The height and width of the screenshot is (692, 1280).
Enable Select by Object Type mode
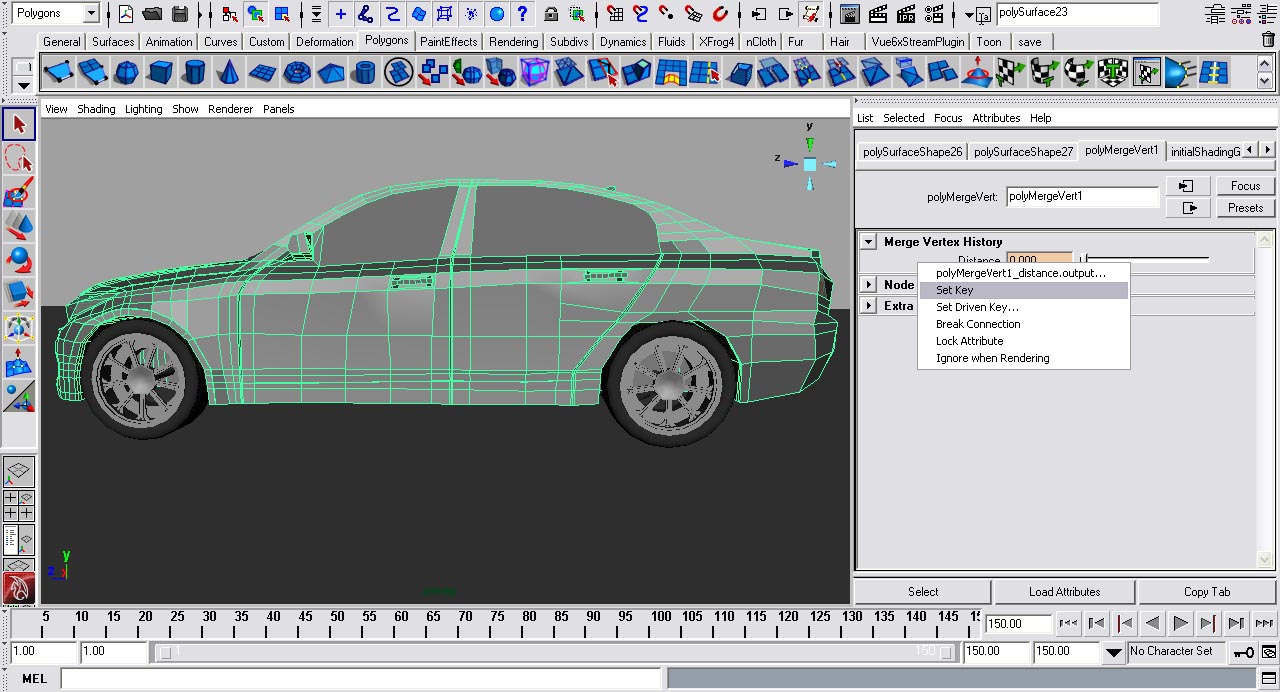pos(256,13)
